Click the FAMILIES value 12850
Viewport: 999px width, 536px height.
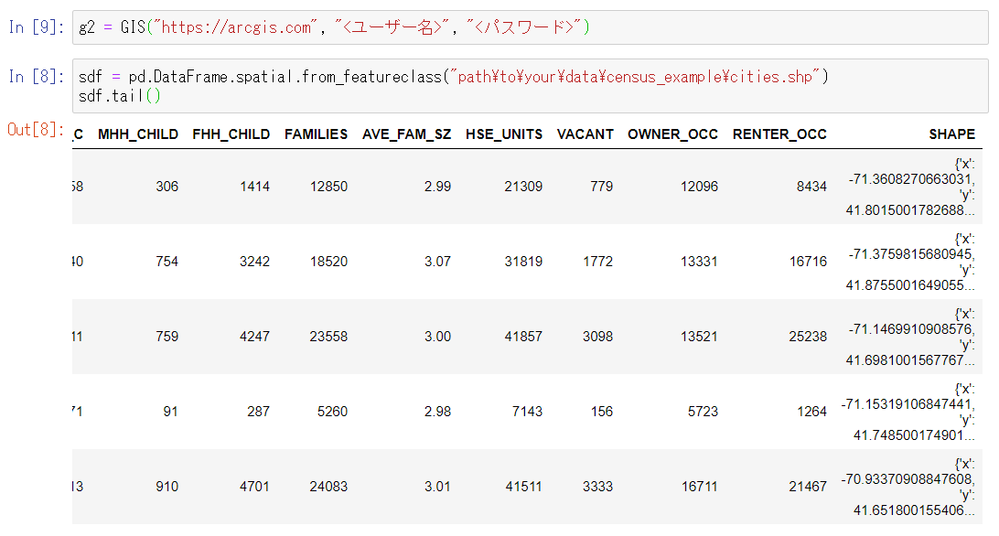[x=329, y=187]
